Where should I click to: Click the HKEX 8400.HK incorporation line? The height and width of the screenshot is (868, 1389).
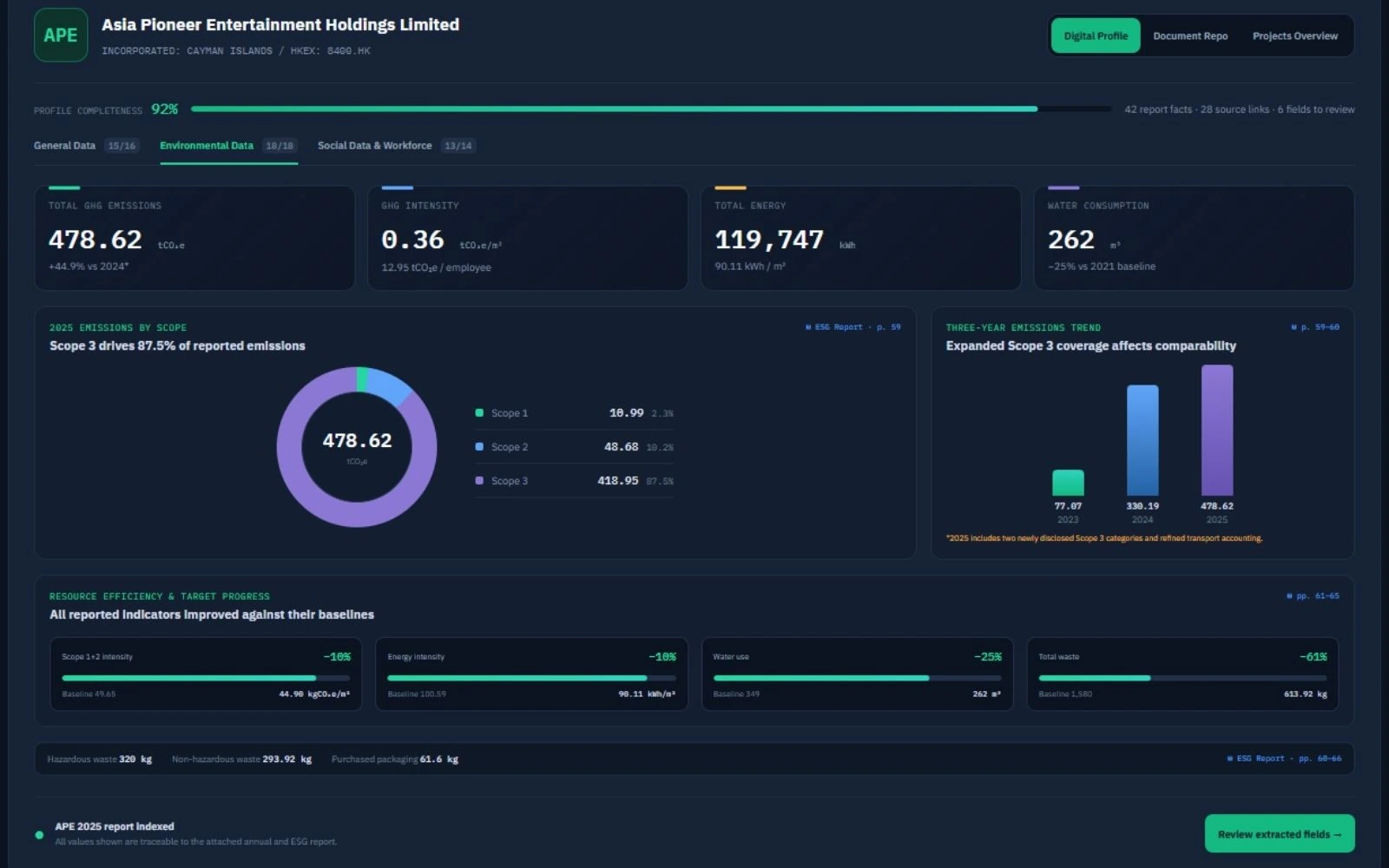pos(236,51)
